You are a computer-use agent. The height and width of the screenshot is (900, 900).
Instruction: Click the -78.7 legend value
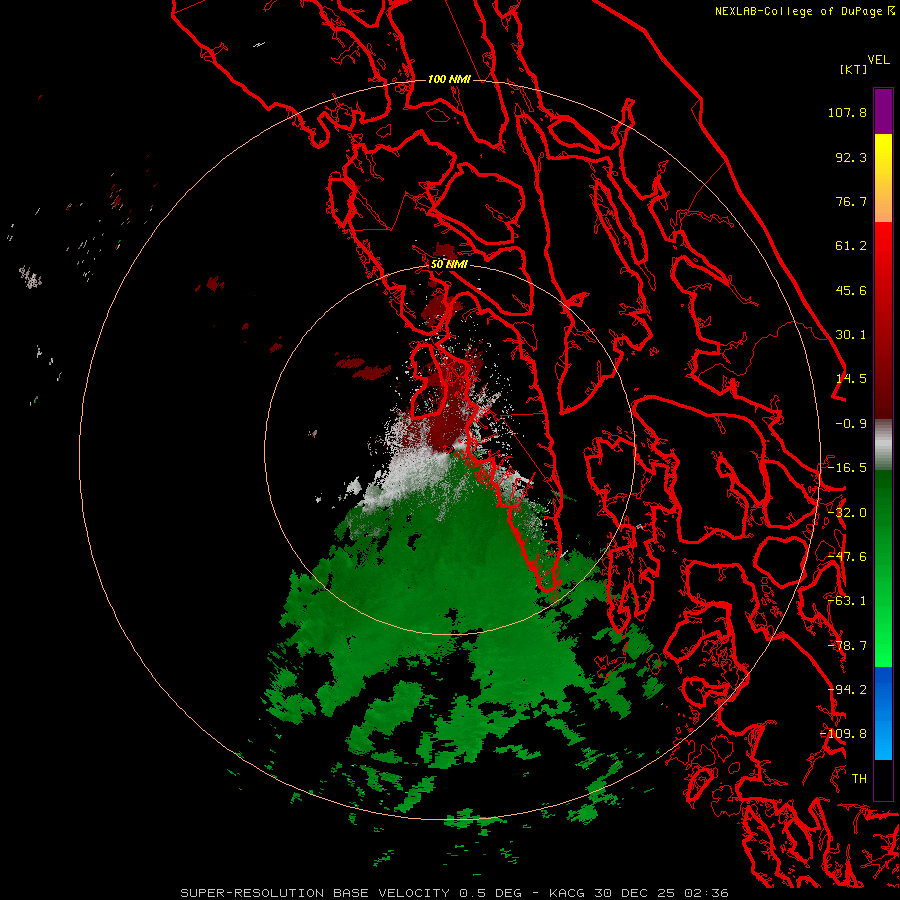pos(847,646)
